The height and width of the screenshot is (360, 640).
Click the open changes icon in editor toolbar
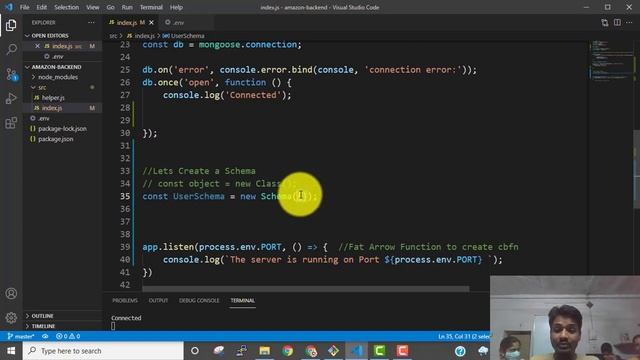point(604,22)
